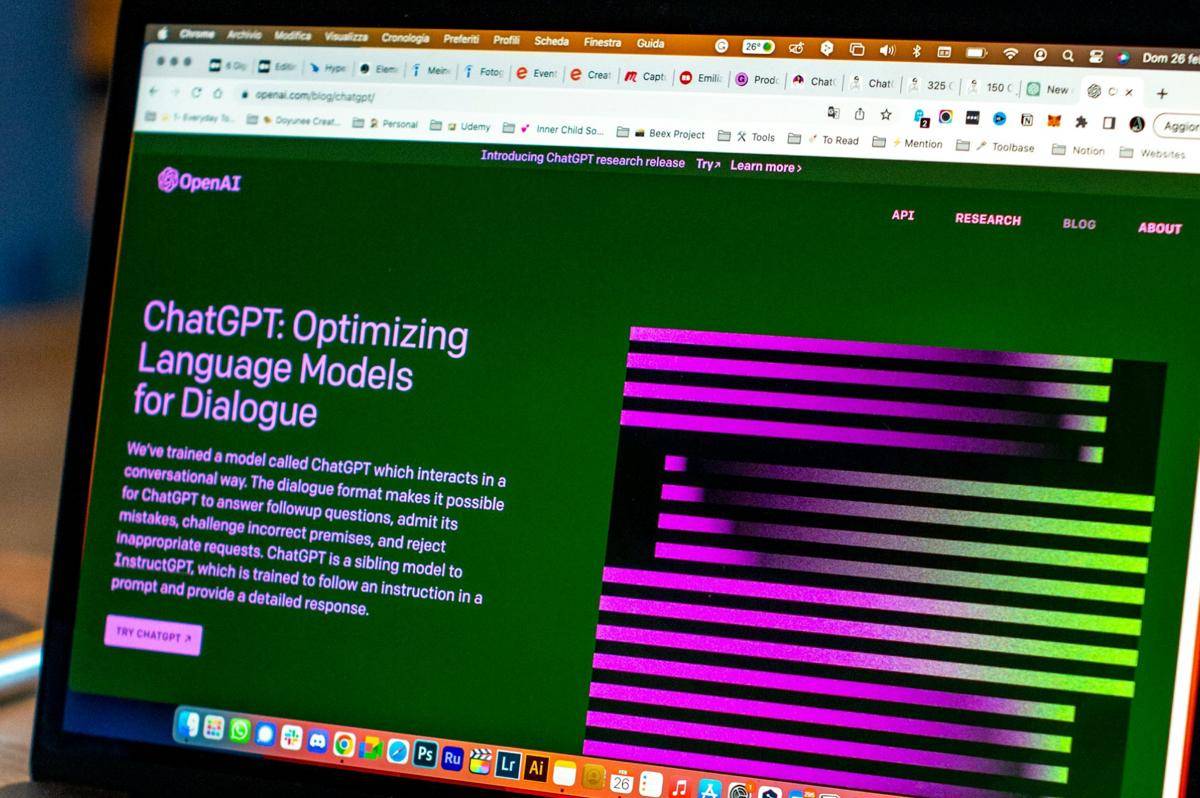Open the Inner Child So... bookmarks folder
This screenshot has height=798, width=1200.
pyautogui.click(x=554, y=129)
